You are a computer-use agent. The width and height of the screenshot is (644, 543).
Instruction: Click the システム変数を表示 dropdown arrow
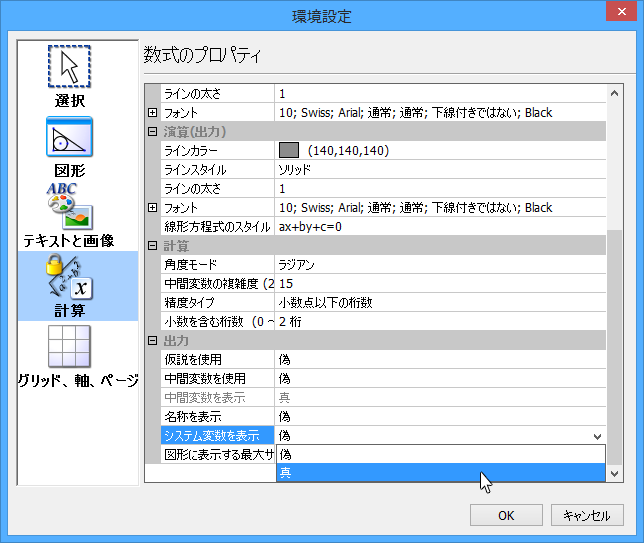pyautogui.click(x=598, y=436)
